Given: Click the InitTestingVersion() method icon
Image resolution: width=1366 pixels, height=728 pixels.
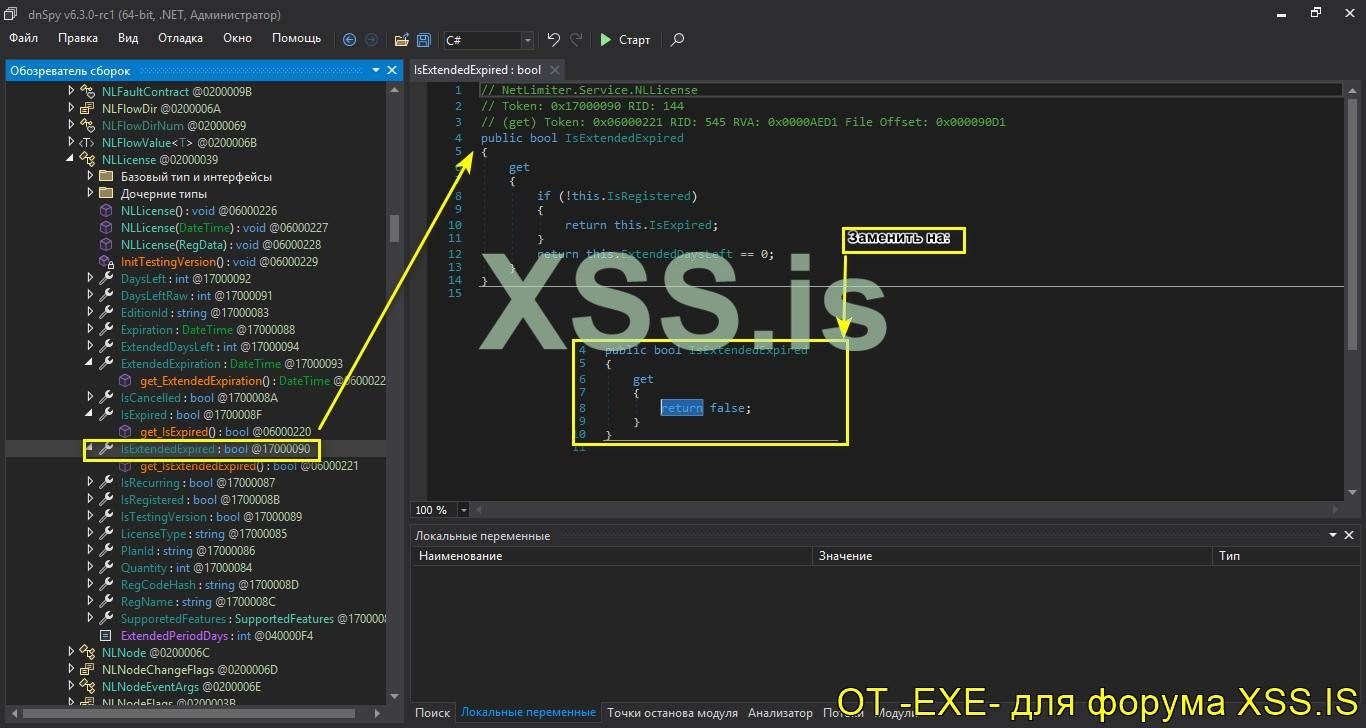Looking at the screenshot, I should pyautogui.click(x=106, y=262).
